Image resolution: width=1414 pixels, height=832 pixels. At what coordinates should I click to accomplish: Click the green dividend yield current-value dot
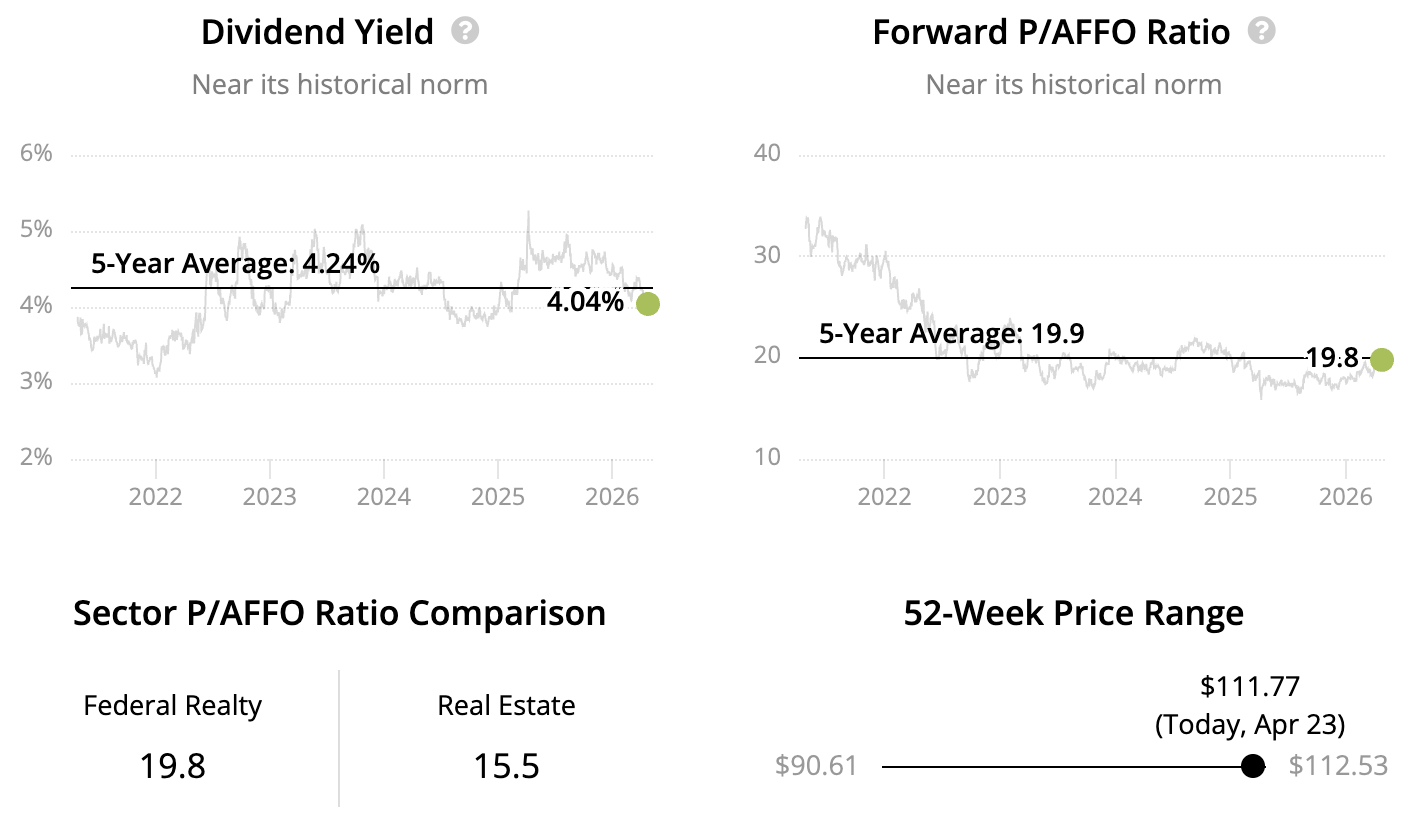(x=648, y=304)
